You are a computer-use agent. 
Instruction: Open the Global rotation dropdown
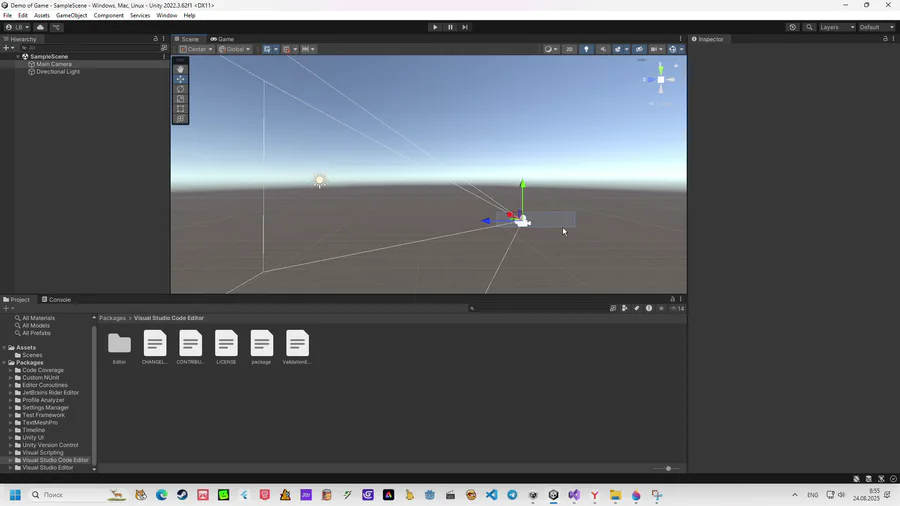[x=234, y=49]
